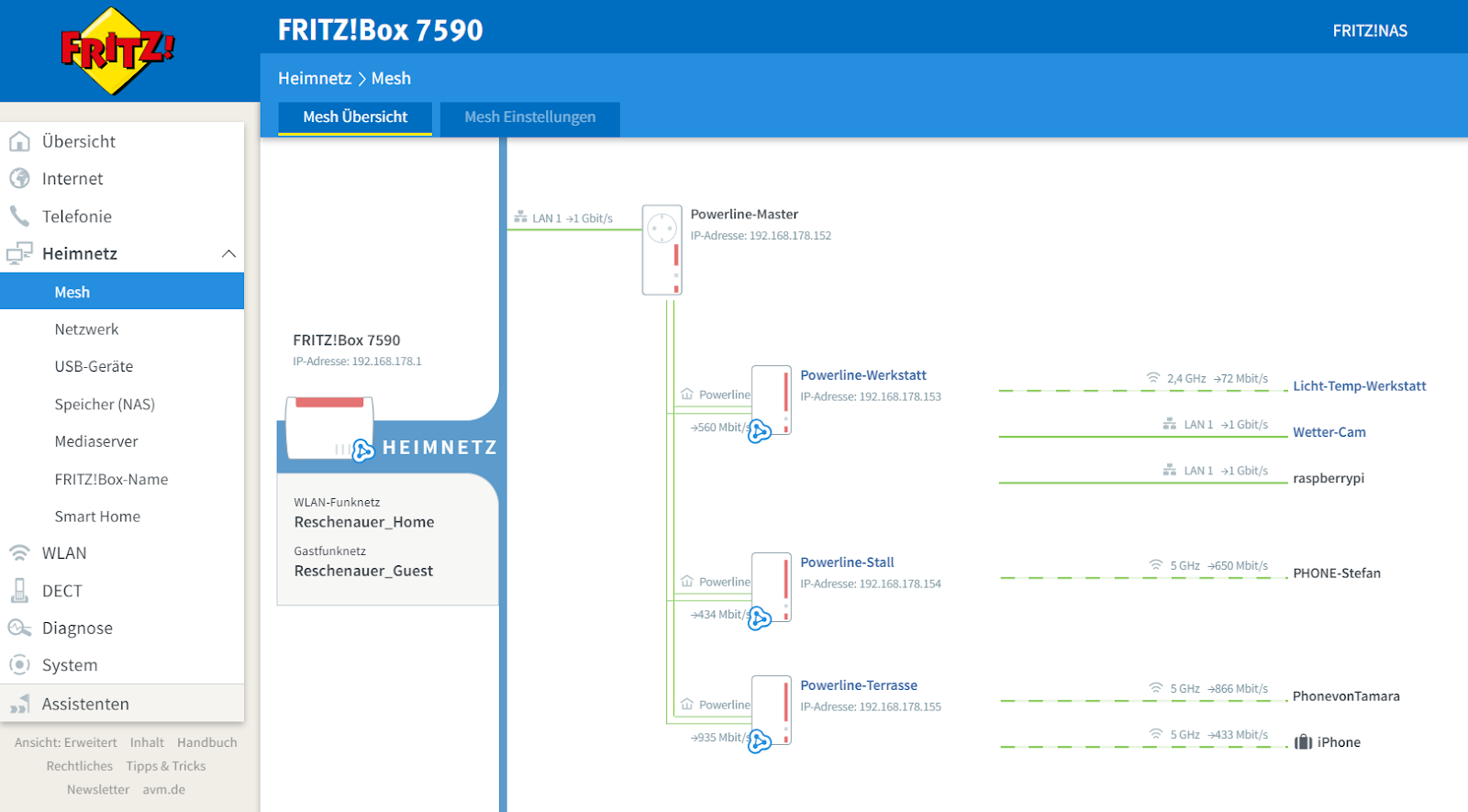The width and height of the screenshot is (1468, 812).
Task: Click Heimnetz in the breadcrumb
Action: click(315, 78)
